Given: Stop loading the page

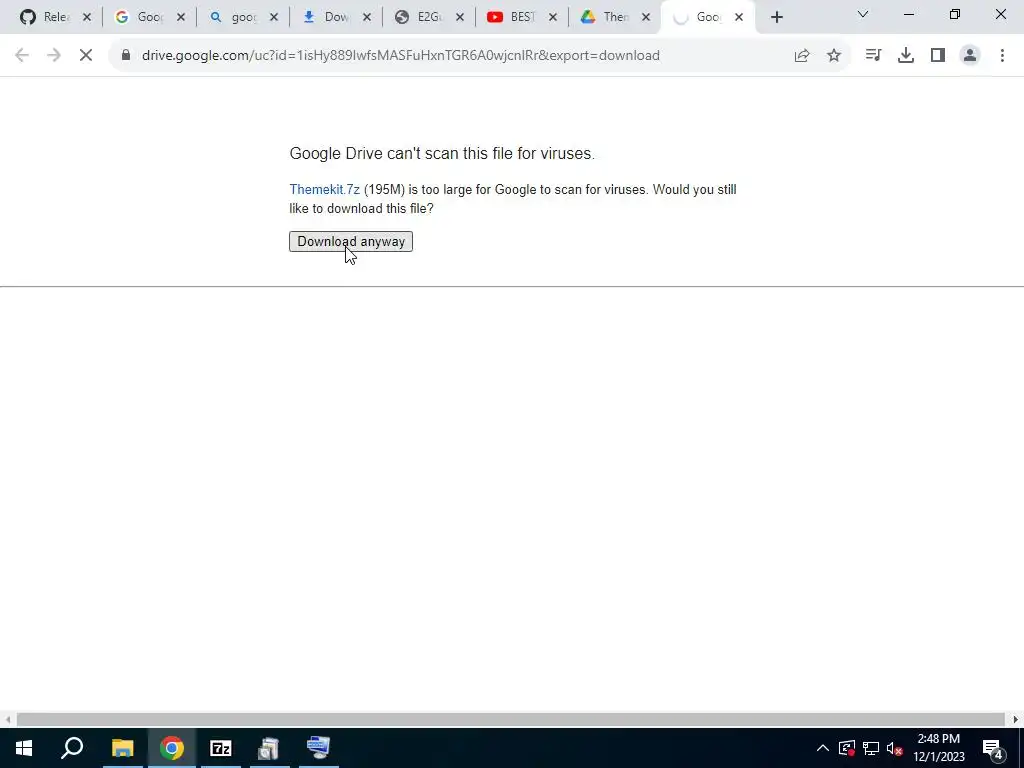Looking at the screenshot, I should (x=86, y=56).
